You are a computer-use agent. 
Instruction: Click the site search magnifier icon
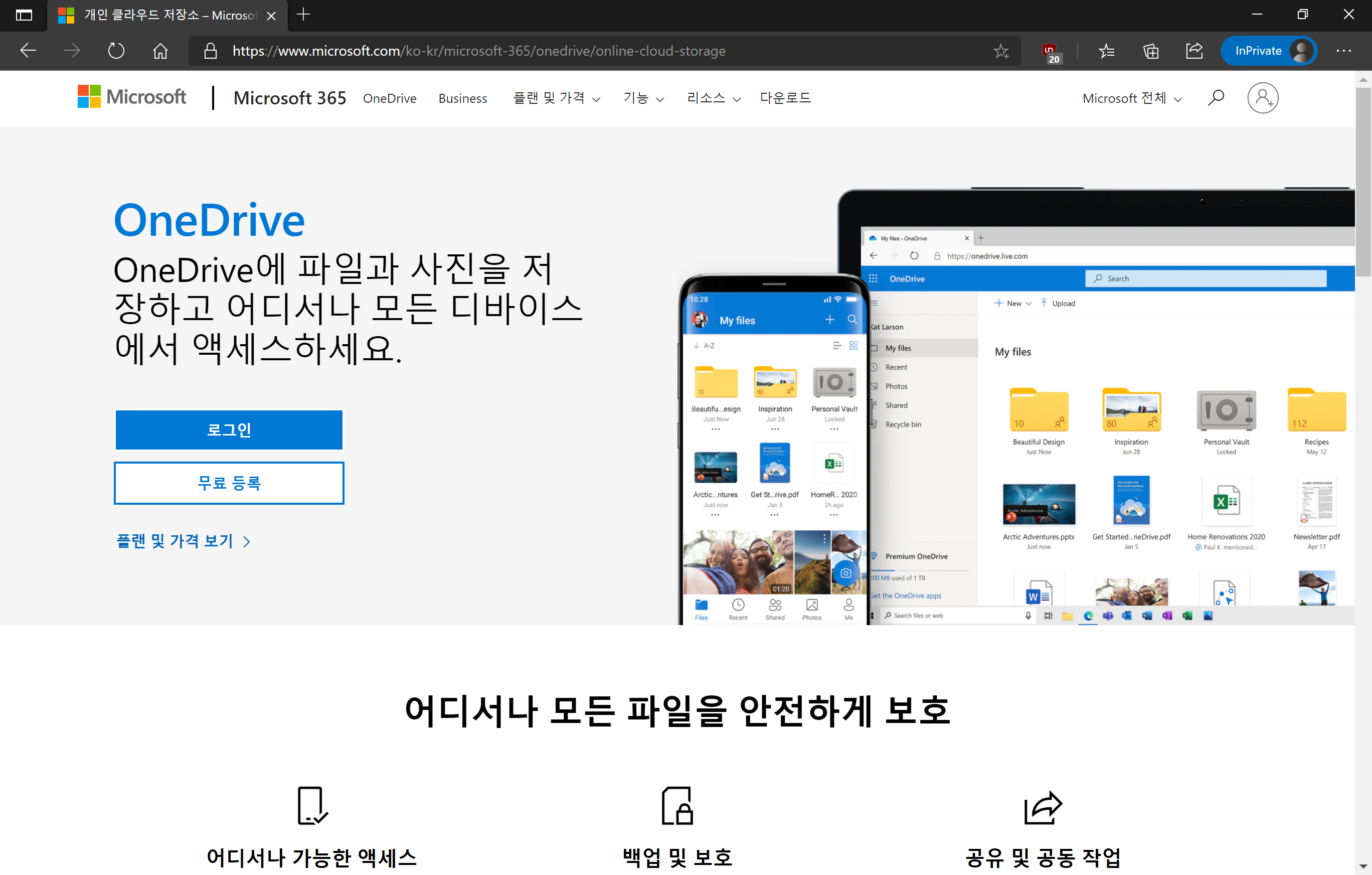click(1216, 98)
